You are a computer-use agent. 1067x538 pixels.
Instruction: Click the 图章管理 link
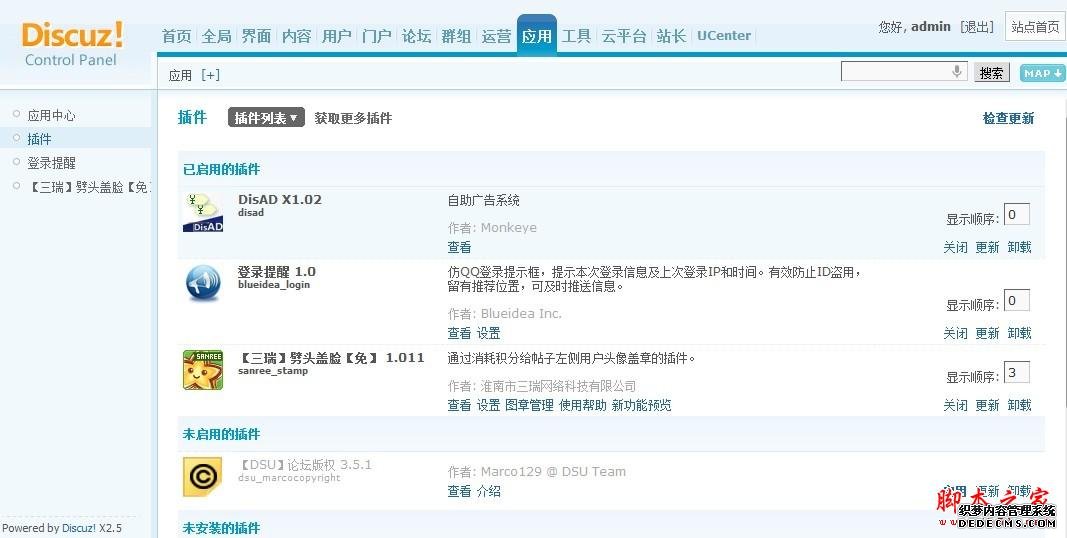529,405
